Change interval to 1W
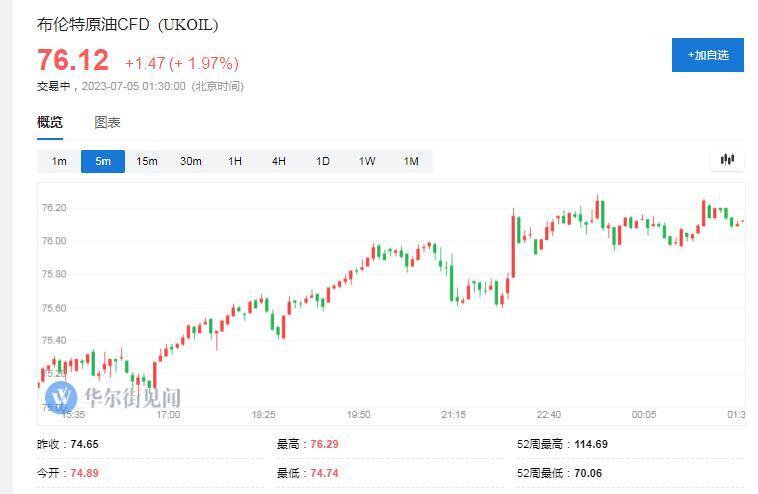This screenshot has height=494, width=758. (x=367, y=161)
